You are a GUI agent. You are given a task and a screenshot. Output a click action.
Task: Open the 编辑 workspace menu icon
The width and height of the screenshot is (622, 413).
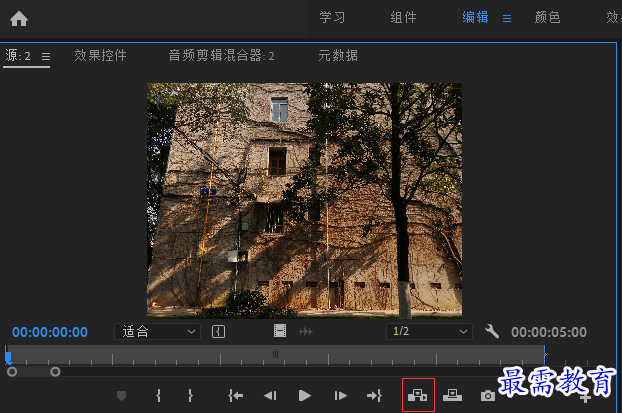coord(507,19)
